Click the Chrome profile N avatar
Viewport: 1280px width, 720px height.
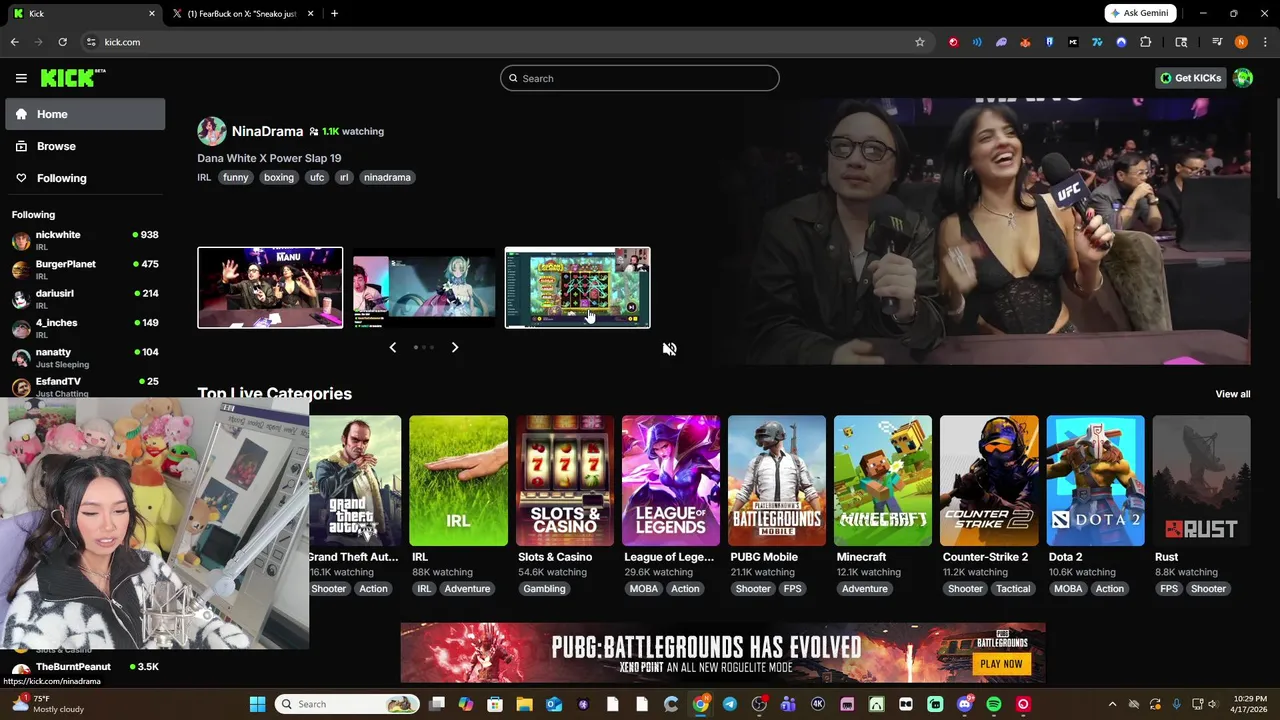coord(1241,42)
